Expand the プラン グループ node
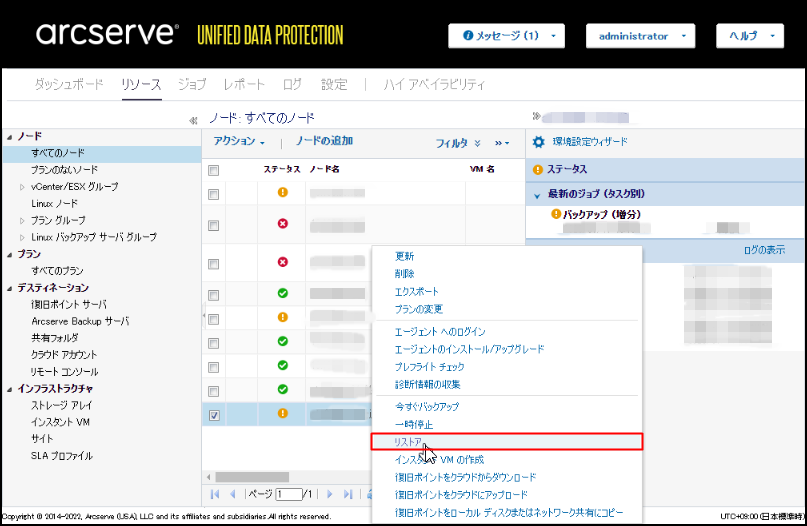 point(22,220)
